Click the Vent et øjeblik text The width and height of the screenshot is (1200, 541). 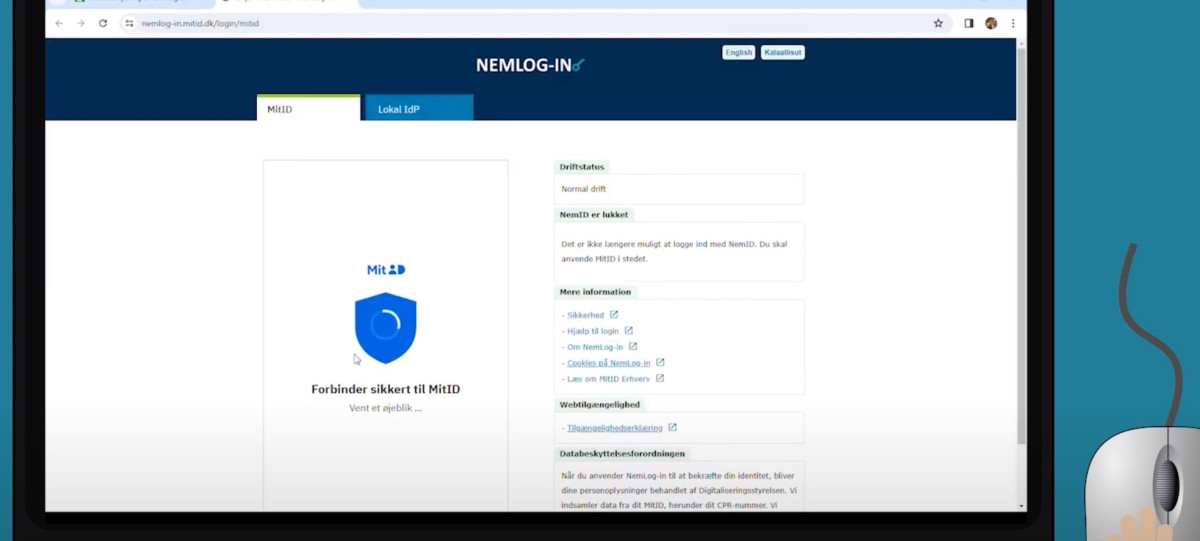click(x=386, y=408)
